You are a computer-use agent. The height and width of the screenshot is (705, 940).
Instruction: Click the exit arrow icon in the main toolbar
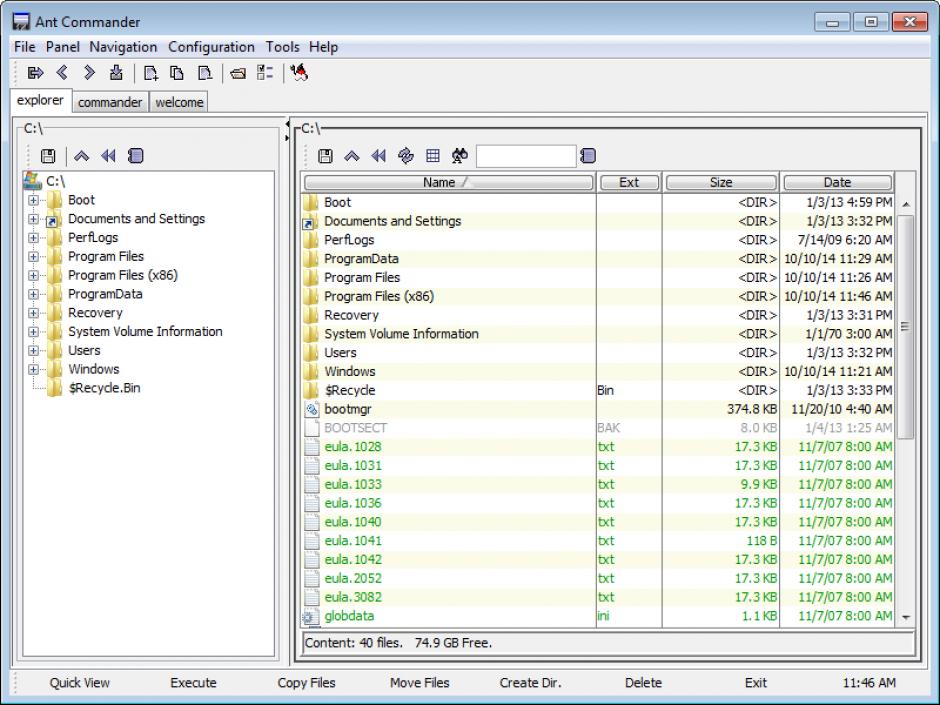35,73
